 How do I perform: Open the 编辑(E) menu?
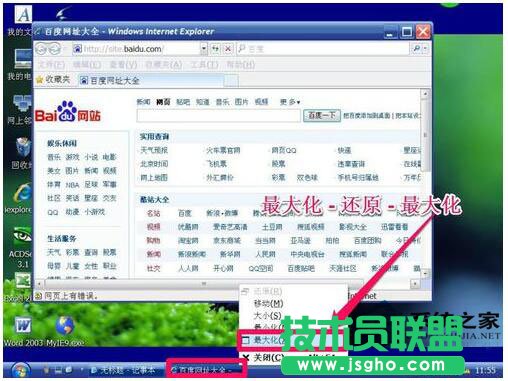pyautogui.click(x=87, y=65)
